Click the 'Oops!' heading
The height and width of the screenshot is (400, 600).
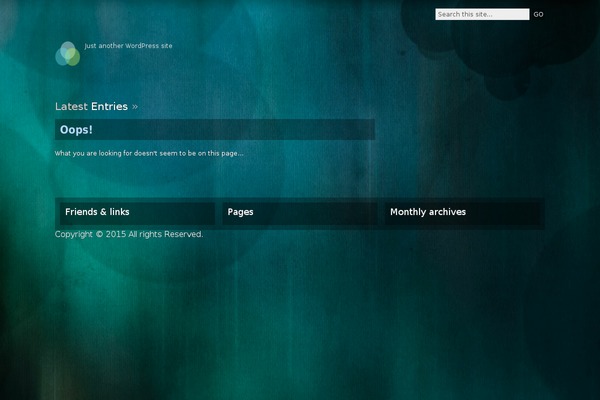click(x=76, y=130)
